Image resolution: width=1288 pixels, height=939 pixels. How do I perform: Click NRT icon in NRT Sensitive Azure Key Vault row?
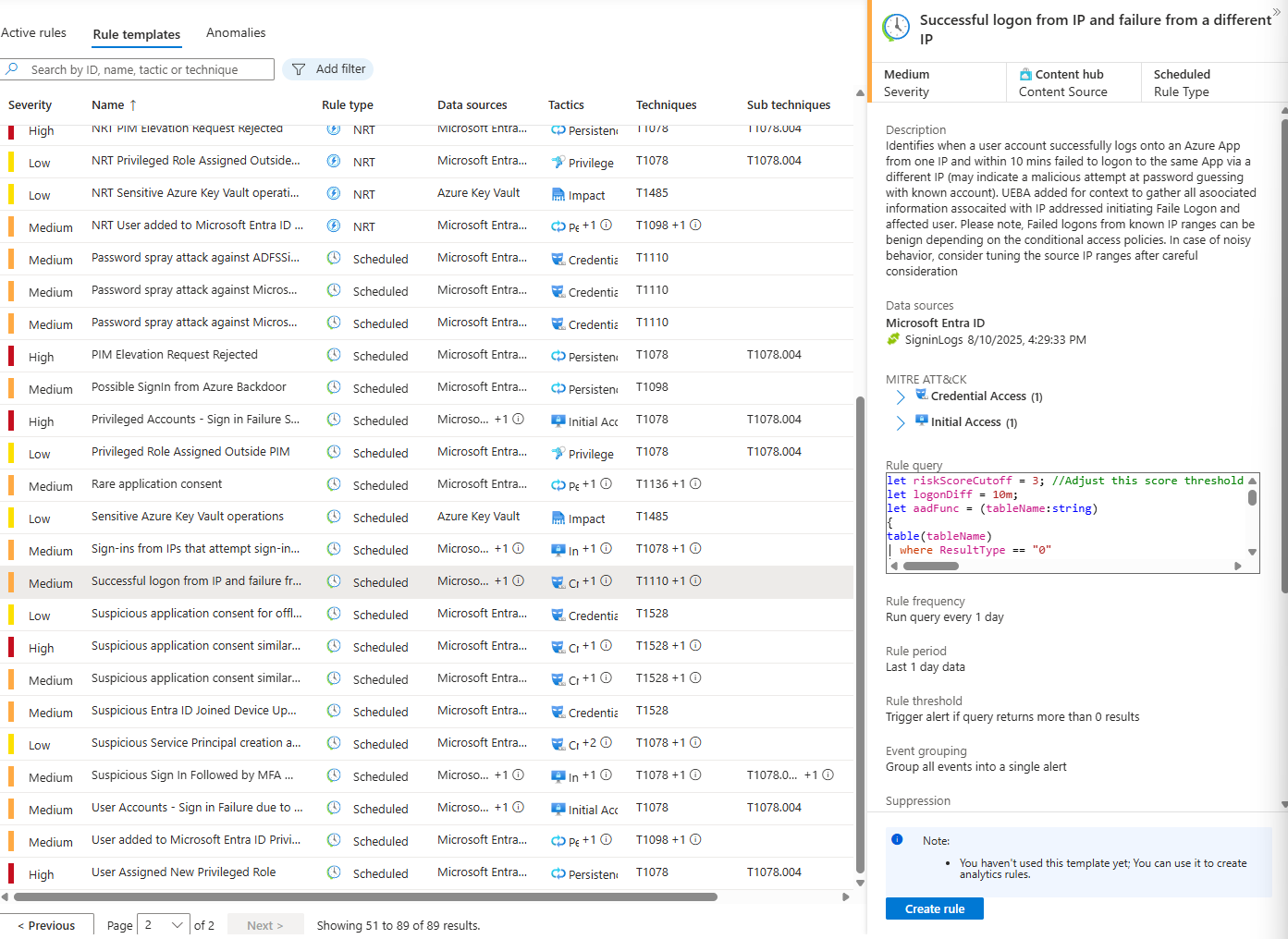[334, 193]
